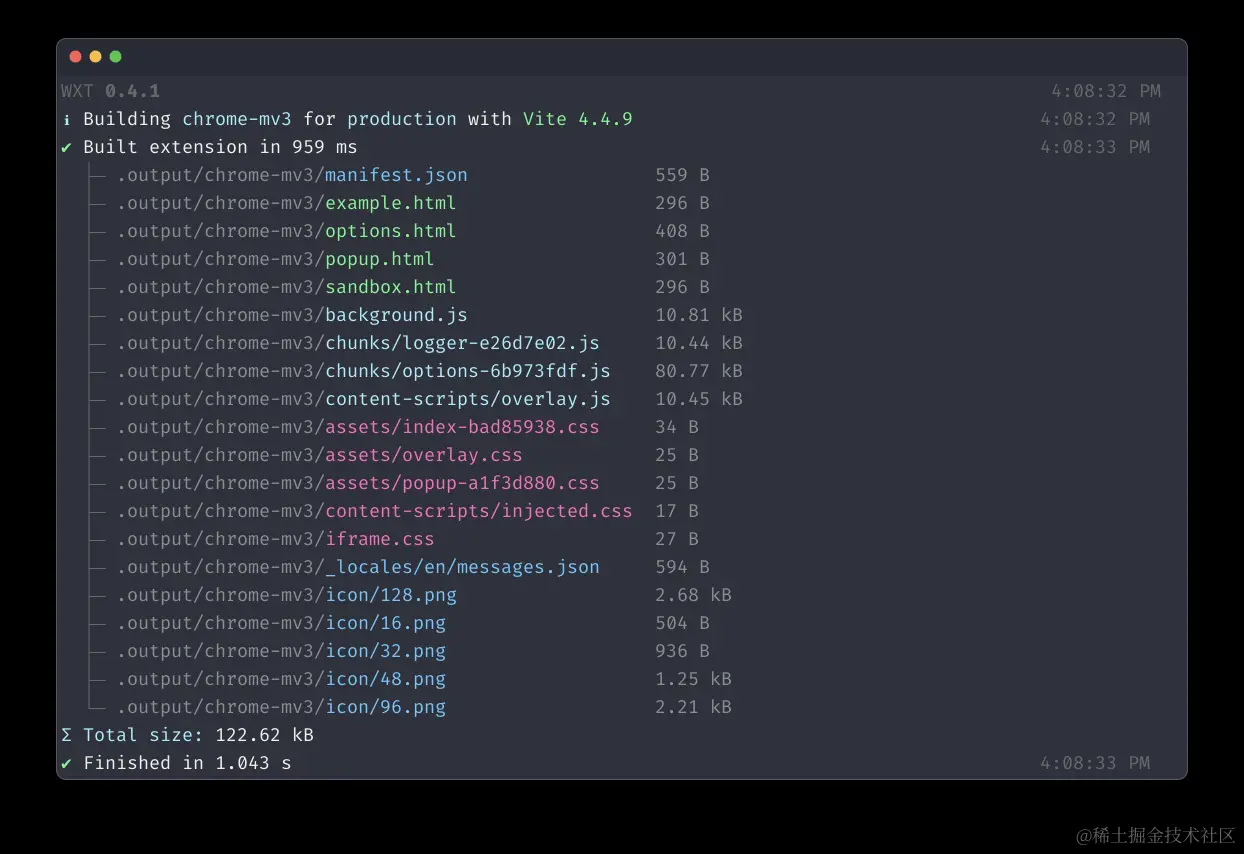1244x854 pixels.
Task: Click the example.html file path
Action: coord(286,203)
